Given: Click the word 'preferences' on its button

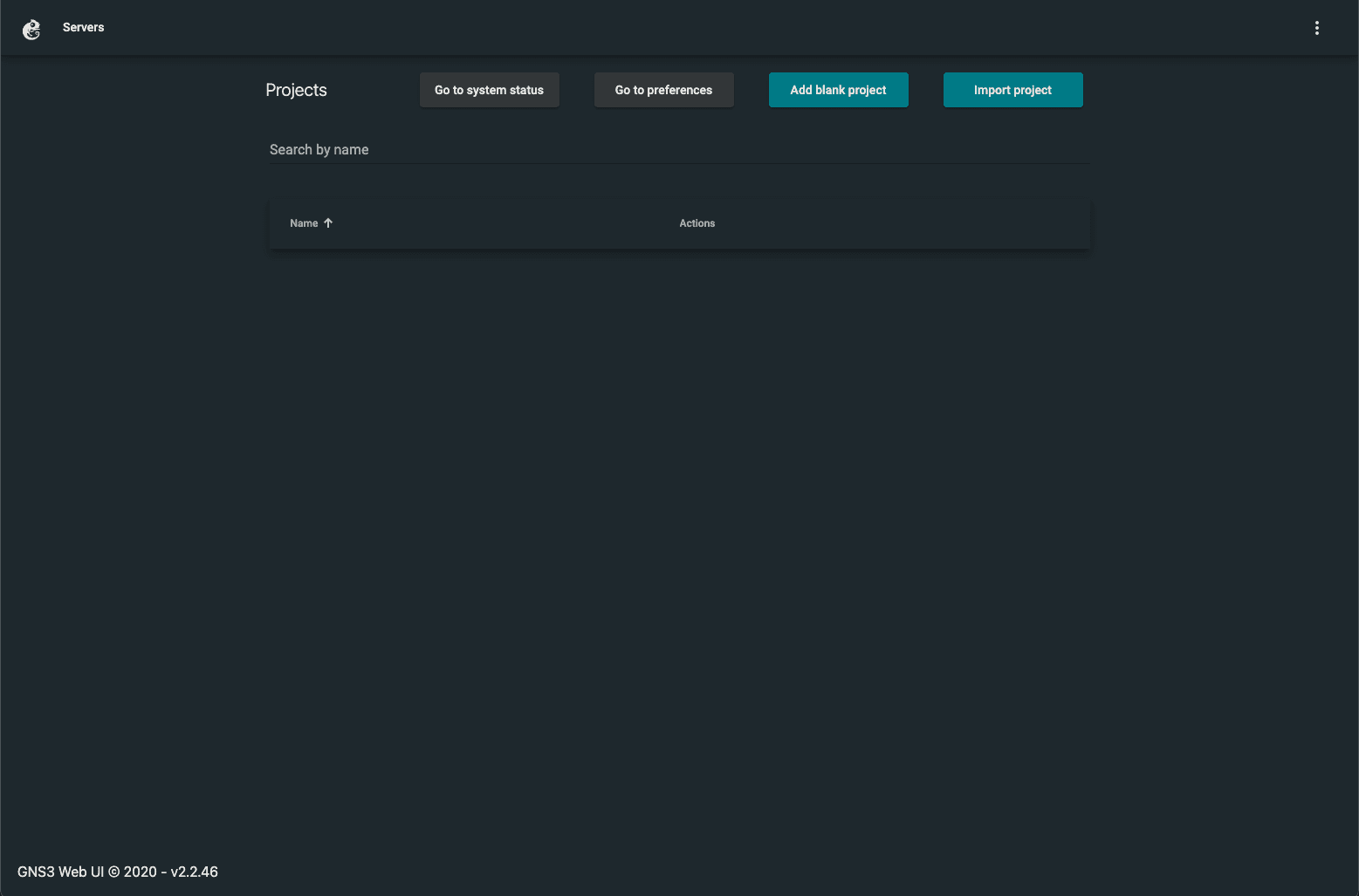Looking at the screenshot, I should click(x=679, y=90).
